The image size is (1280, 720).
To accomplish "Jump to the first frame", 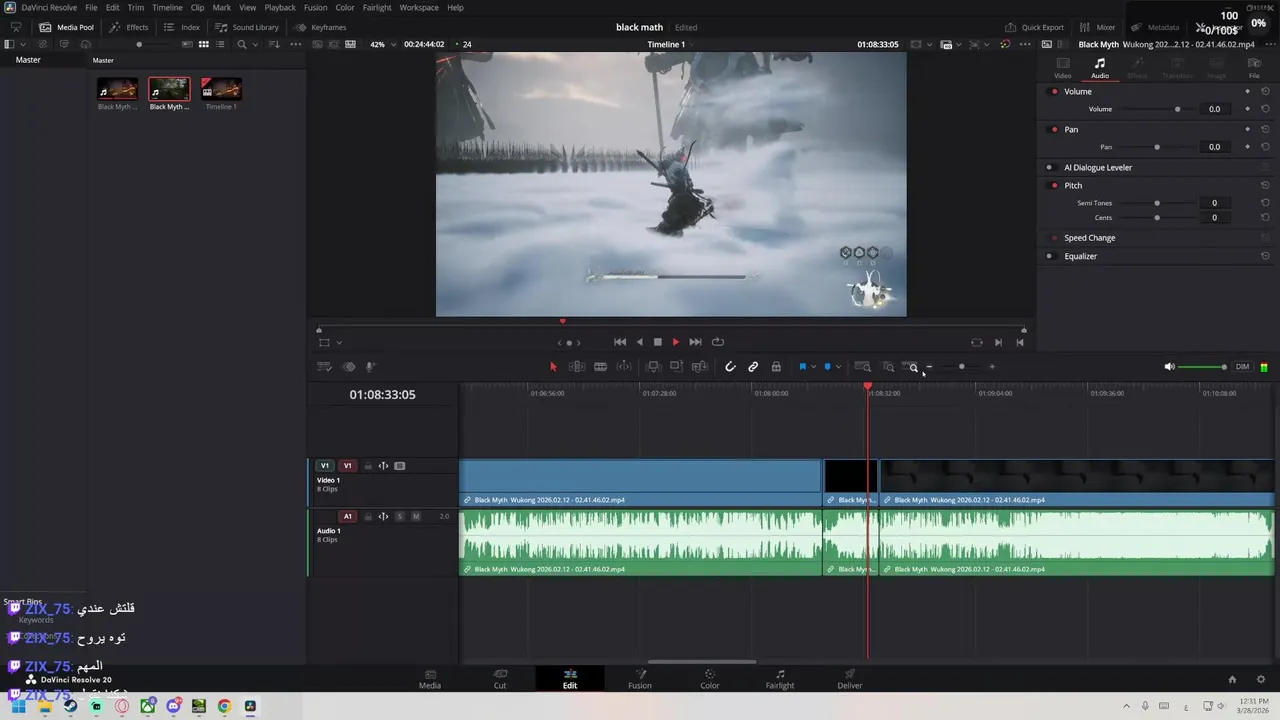I will pyautogui.click(x=620, y=342).
